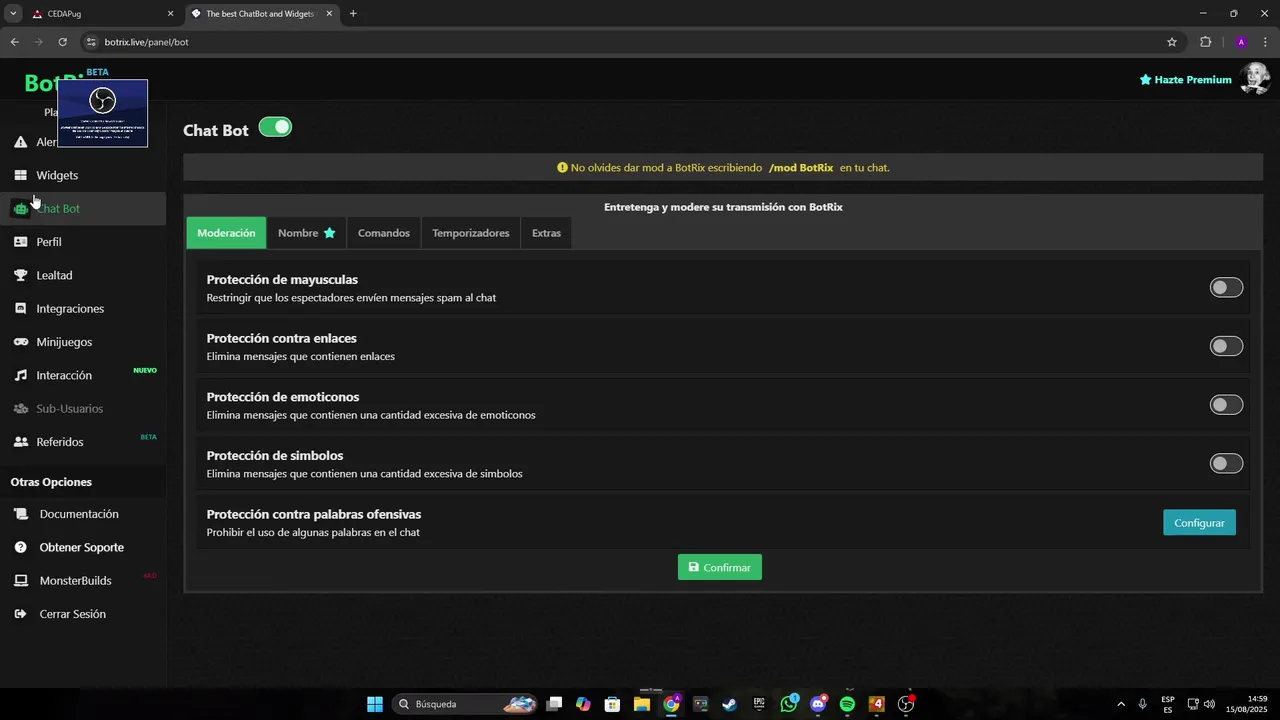
Task: Switch to the Nombre tab
Action: click(306, 233)
